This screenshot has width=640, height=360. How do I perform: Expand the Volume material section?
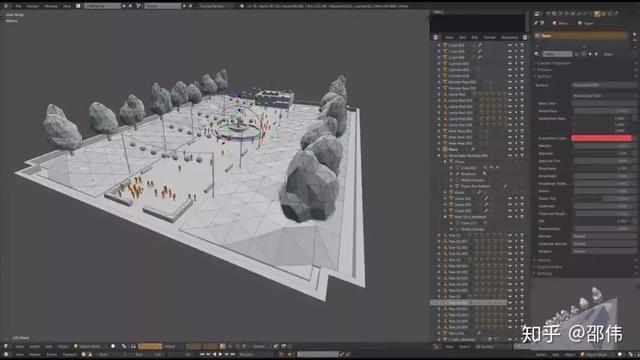544,260
